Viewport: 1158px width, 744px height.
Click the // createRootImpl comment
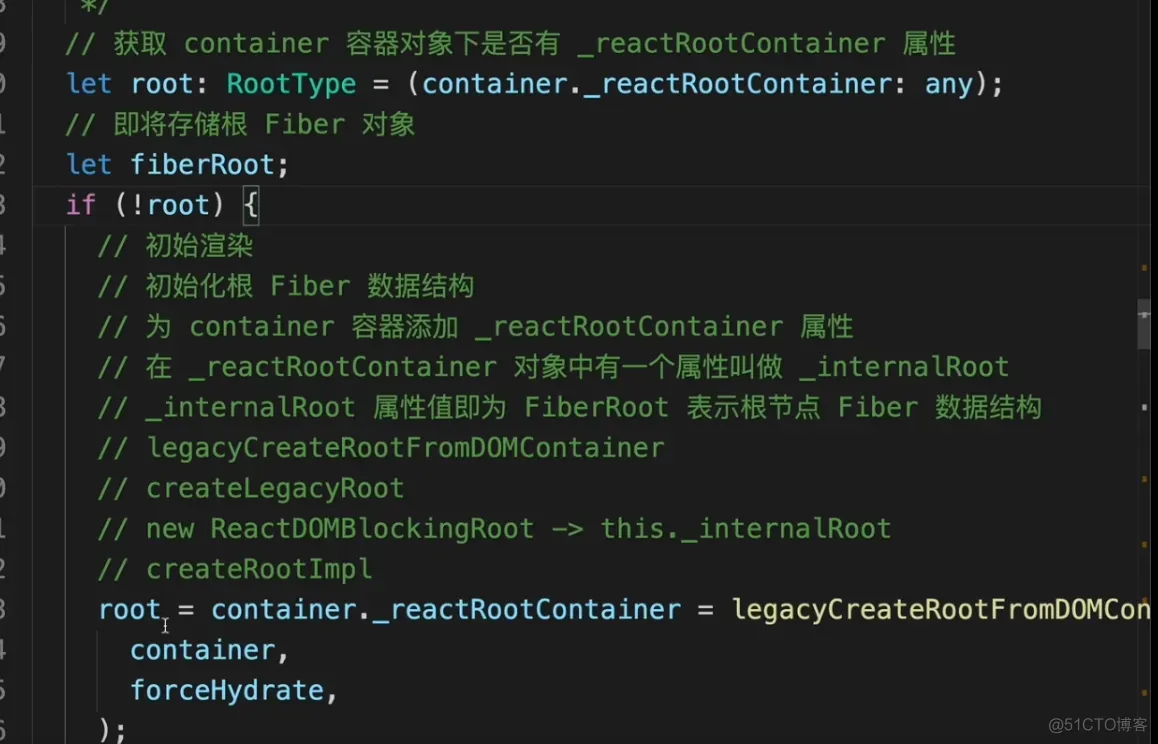235,570
